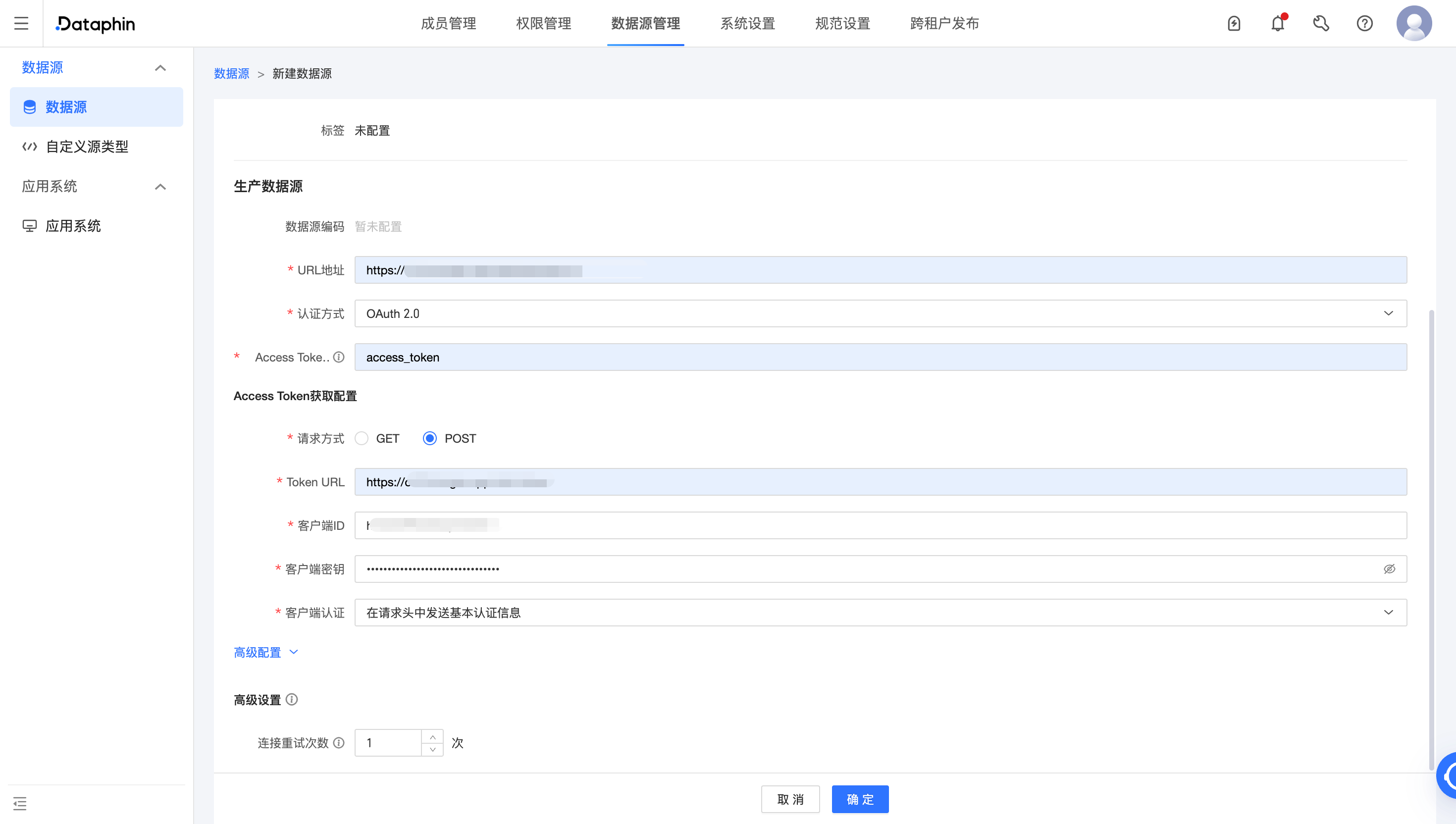Open the 客户端认证 dropdown

click(1388, 613)
